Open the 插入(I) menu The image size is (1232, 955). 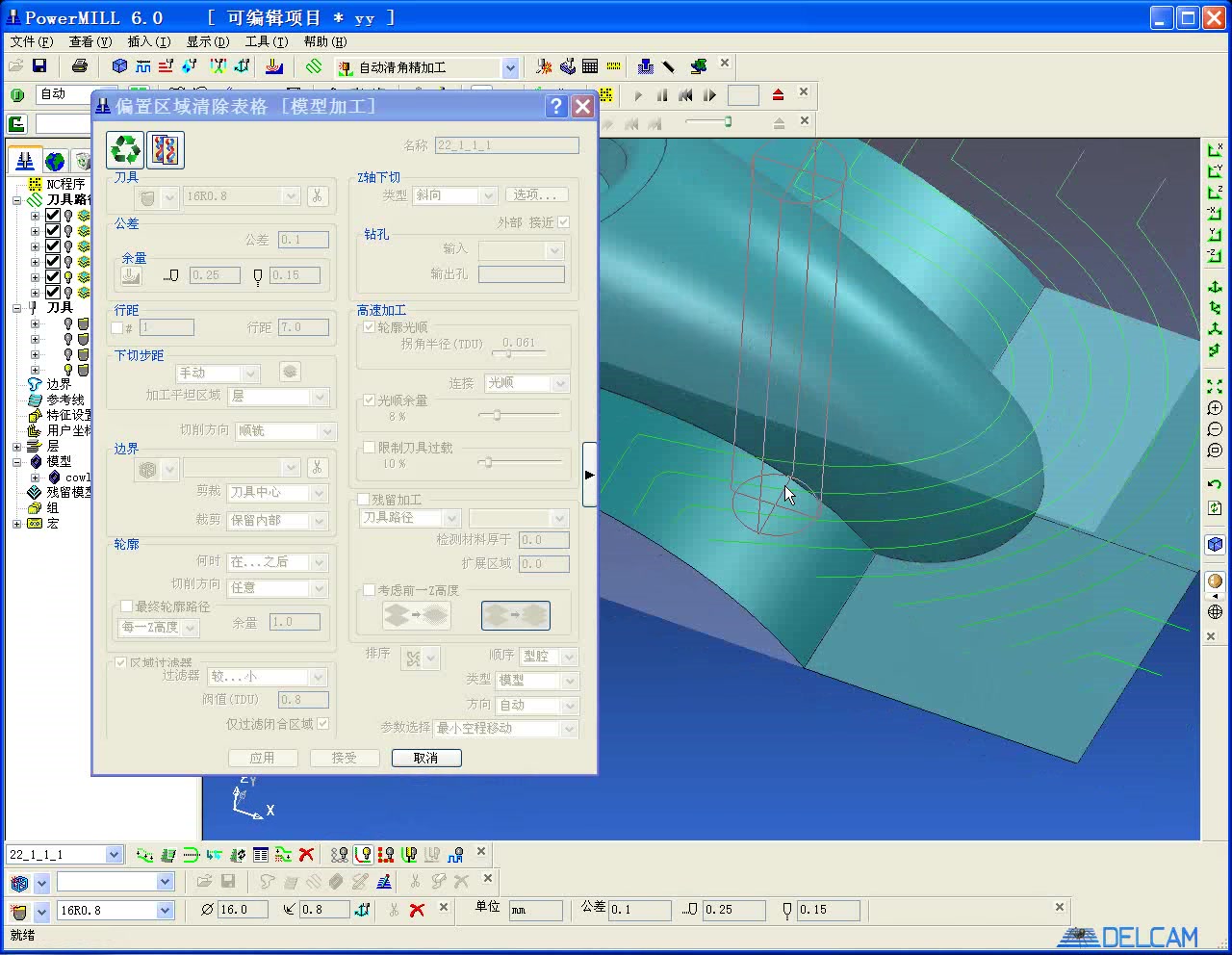click(x=149, y=41)
